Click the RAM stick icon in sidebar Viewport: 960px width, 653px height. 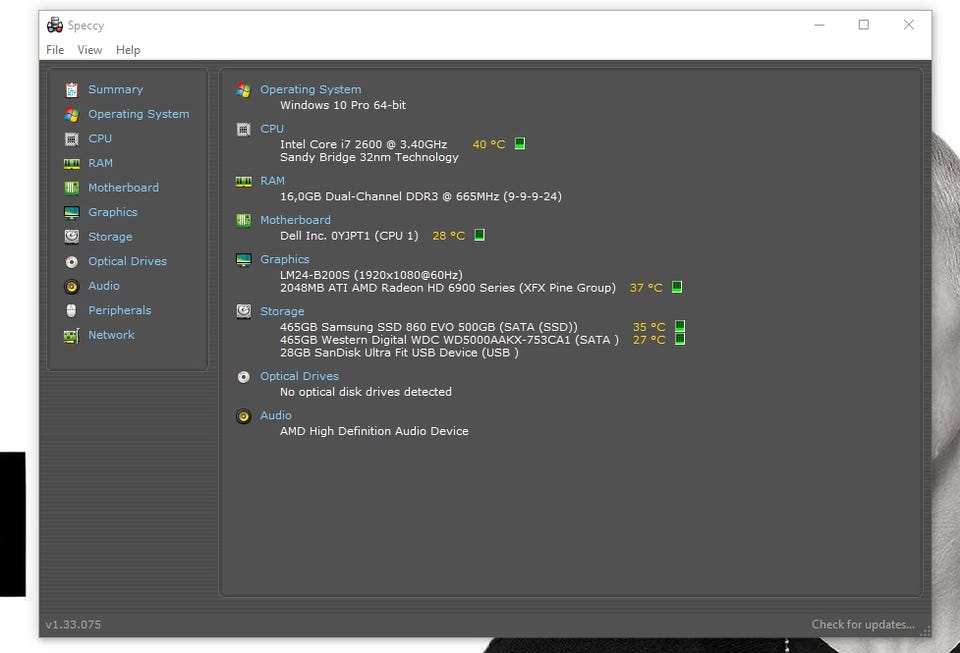72,163
